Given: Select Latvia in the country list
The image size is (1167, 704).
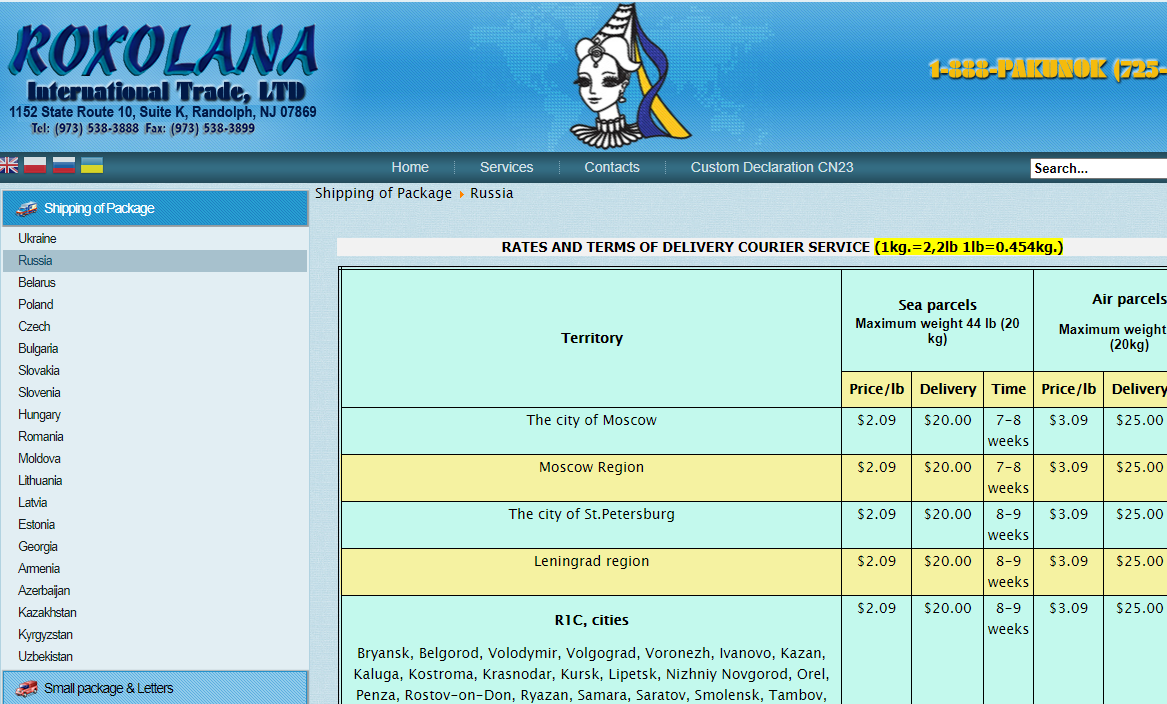Looking at the screenshot, I should (x=33, y=502).
